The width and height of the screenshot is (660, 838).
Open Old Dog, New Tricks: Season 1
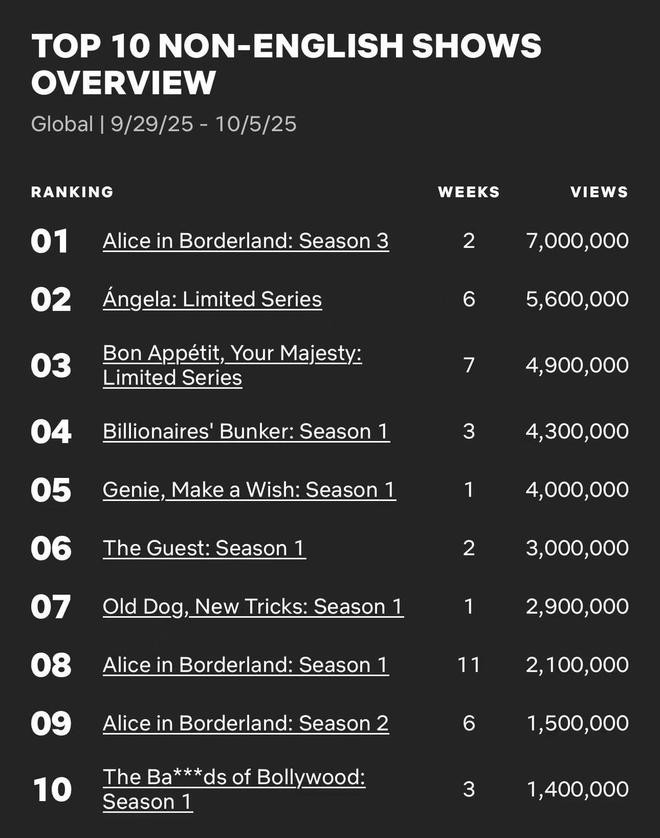point(253,607)
